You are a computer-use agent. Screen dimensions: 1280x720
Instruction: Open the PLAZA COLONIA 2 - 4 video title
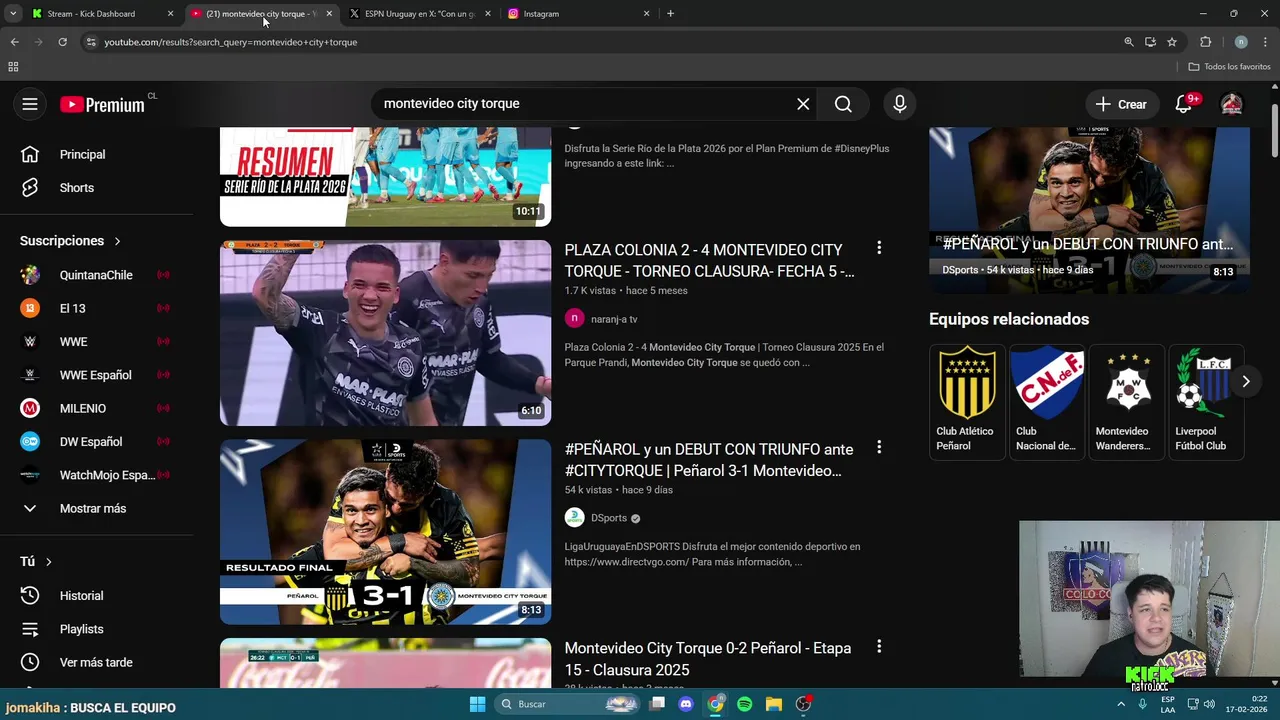(x=709, y=261)
